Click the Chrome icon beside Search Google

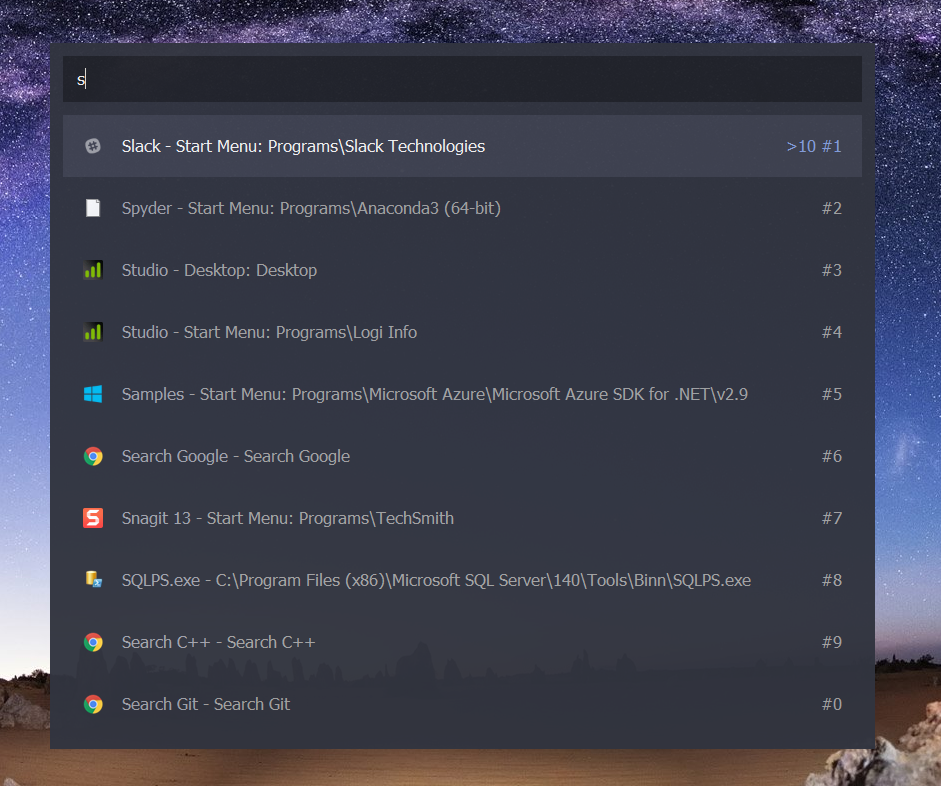pyautogui.click(x=93, y=456)
